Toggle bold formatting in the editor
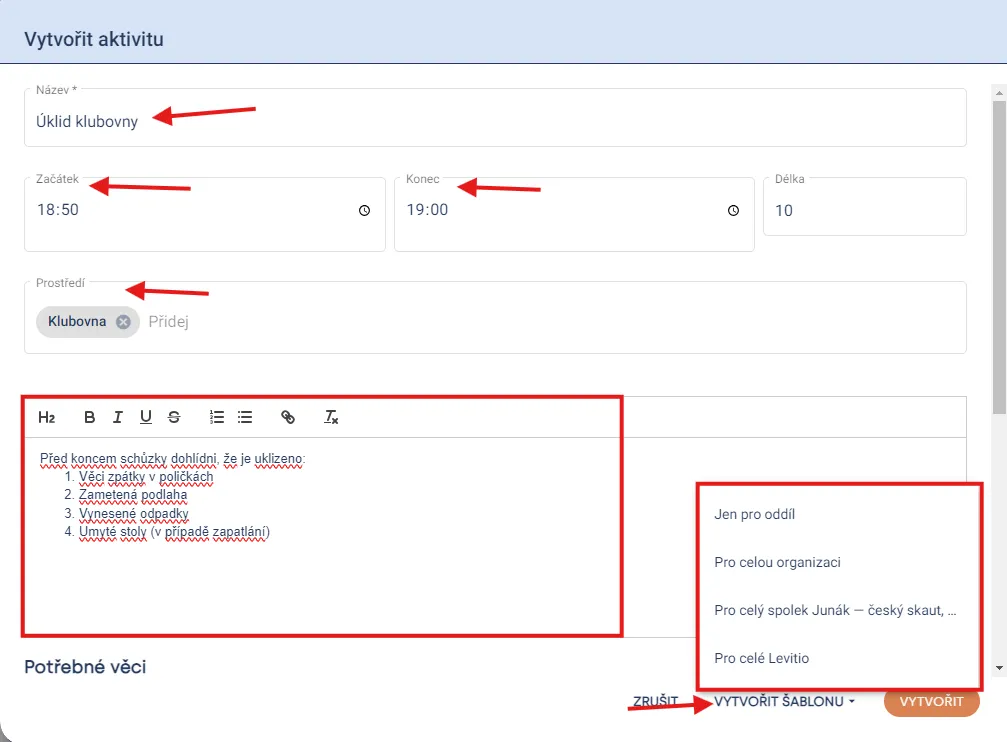1007x742 pixels. (90, 418)
